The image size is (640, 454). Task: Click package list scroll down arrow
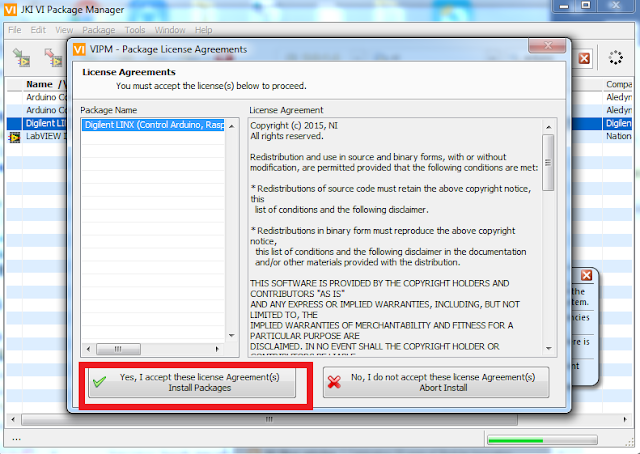point(232,336)
